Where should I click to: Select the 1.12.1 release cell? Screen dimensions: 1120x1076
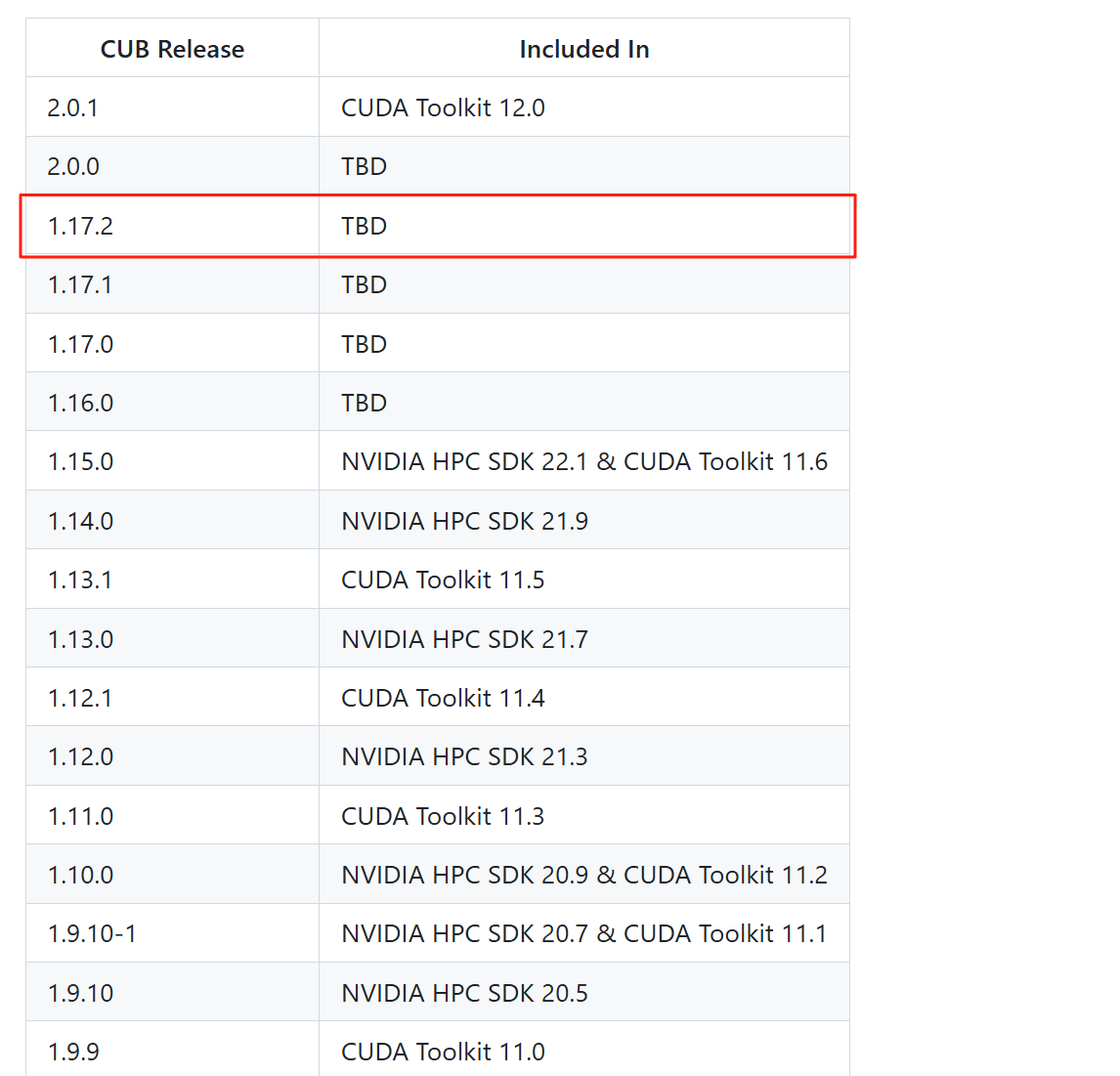point(172,697)
